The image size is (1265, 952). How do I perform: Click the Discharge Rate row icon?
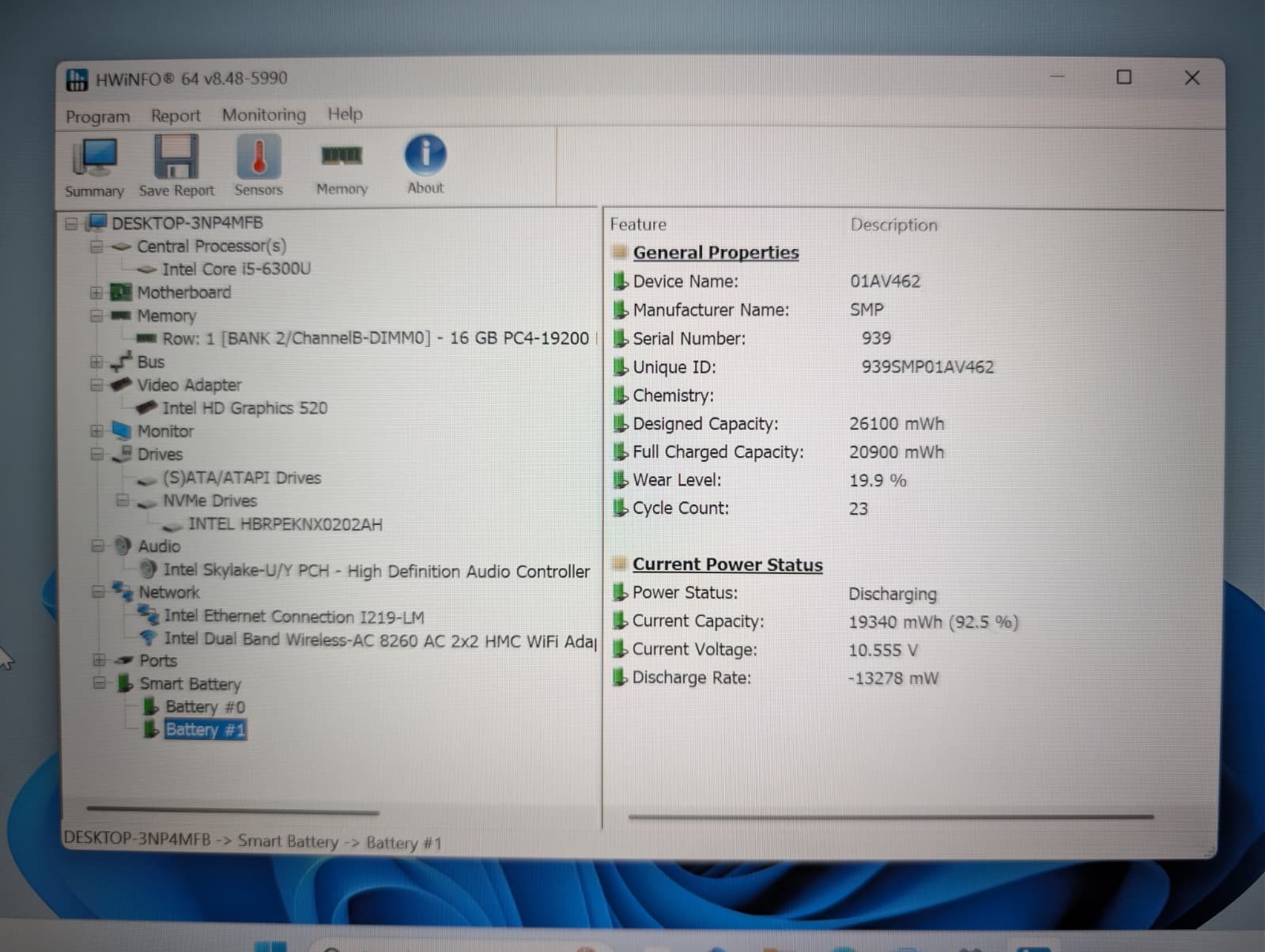621,678
